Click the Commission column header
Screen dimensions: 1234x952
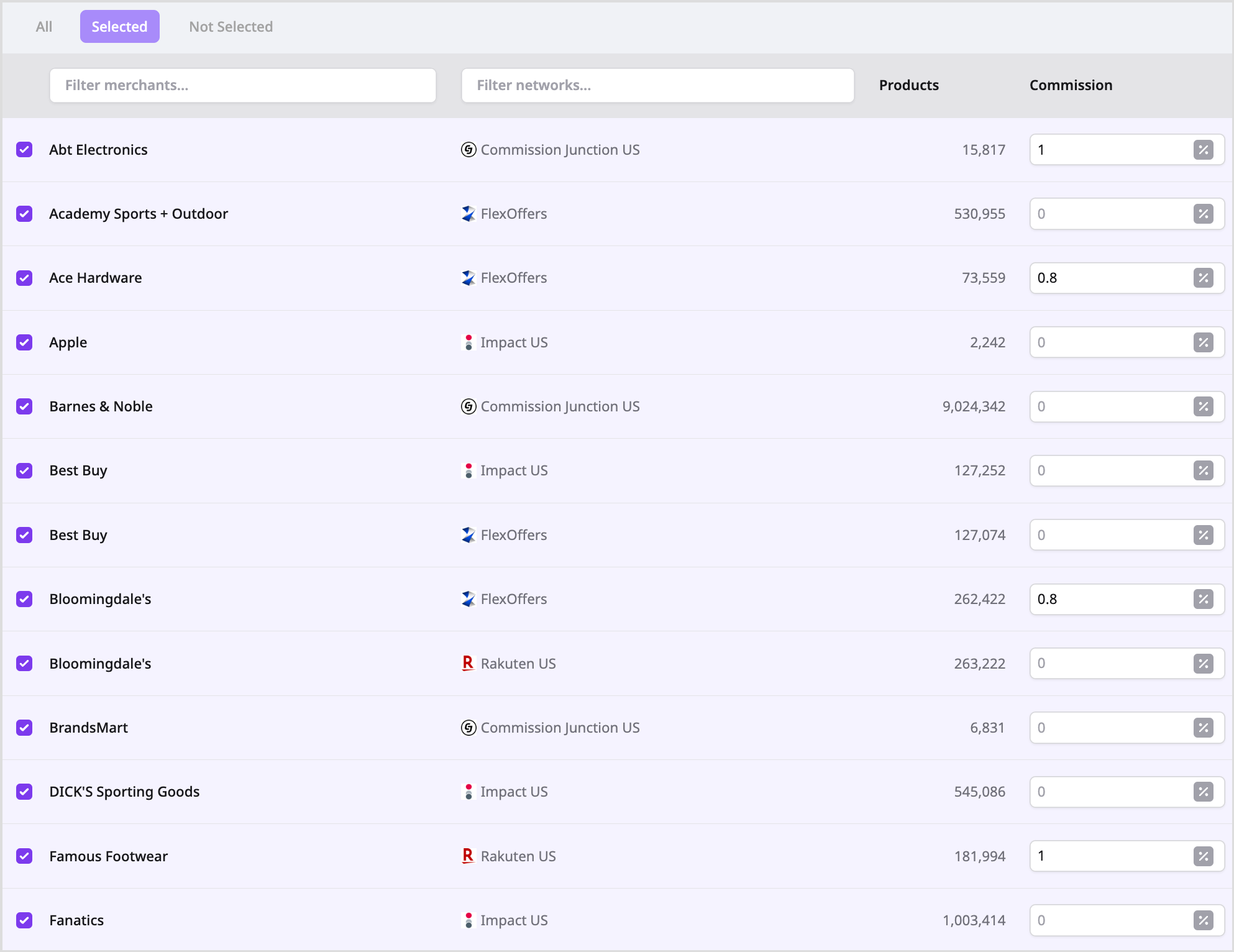(x=1071, y=85)
